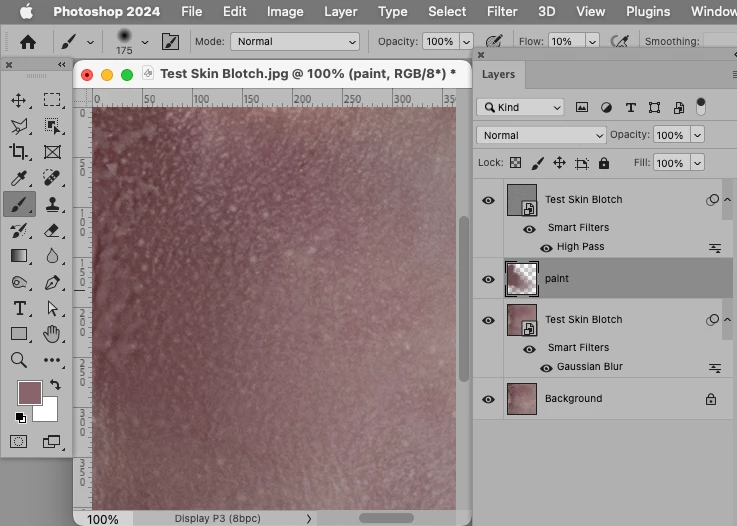Select the Hand tool
The image size is (737, 526).
52,334
